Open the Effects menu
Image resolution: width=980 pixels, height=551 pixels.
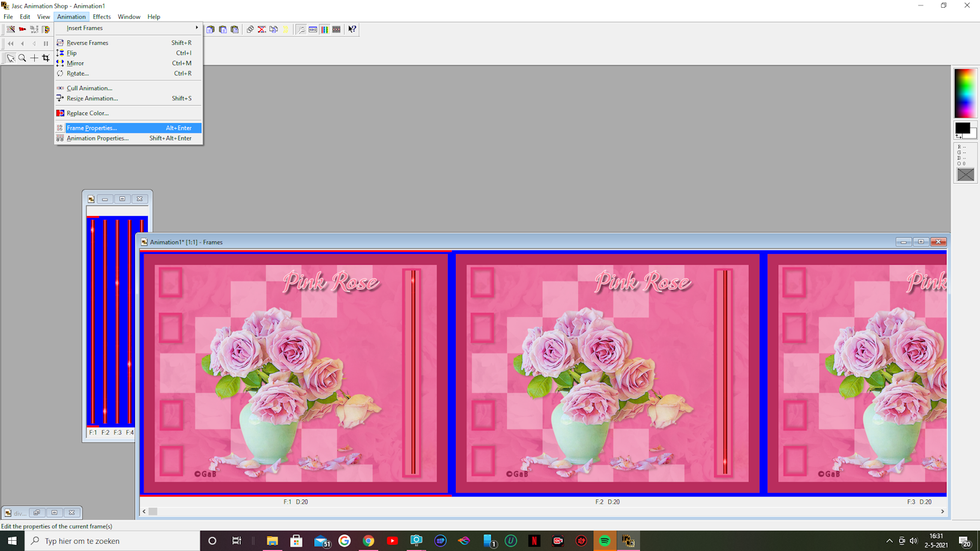101,17
